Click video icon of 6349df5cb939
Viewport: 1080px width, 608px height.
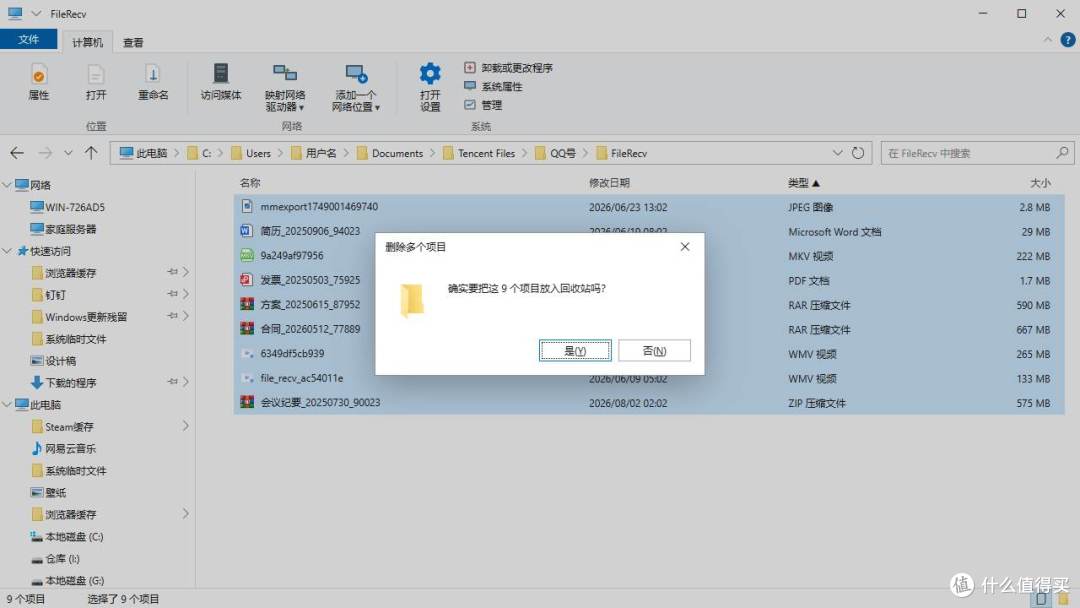[247, 353]
